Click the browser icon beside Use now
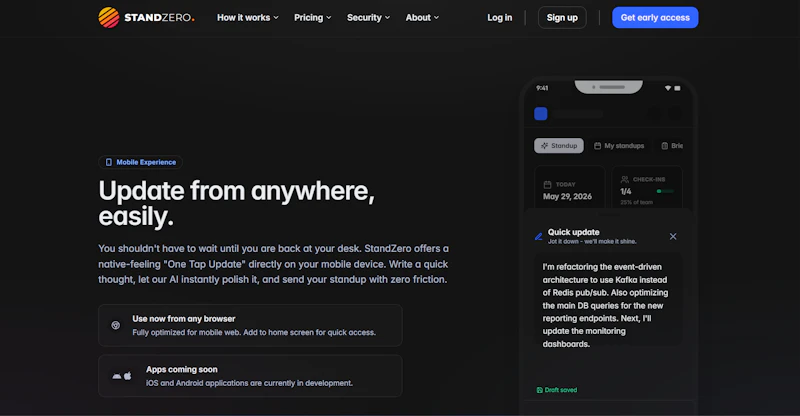Image resolution: width=800 pixels, height=416 pixels. (116, 325)
